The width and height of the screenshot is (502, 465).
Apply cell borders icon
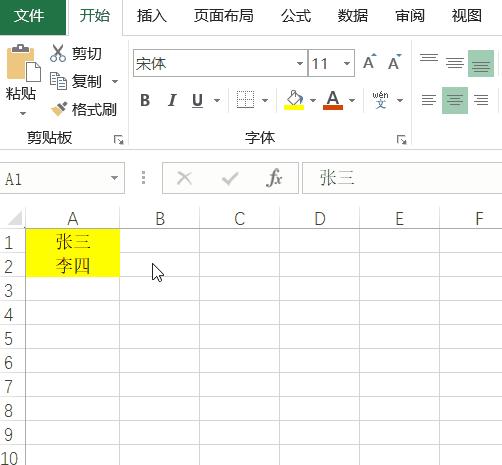pos(245,100)
